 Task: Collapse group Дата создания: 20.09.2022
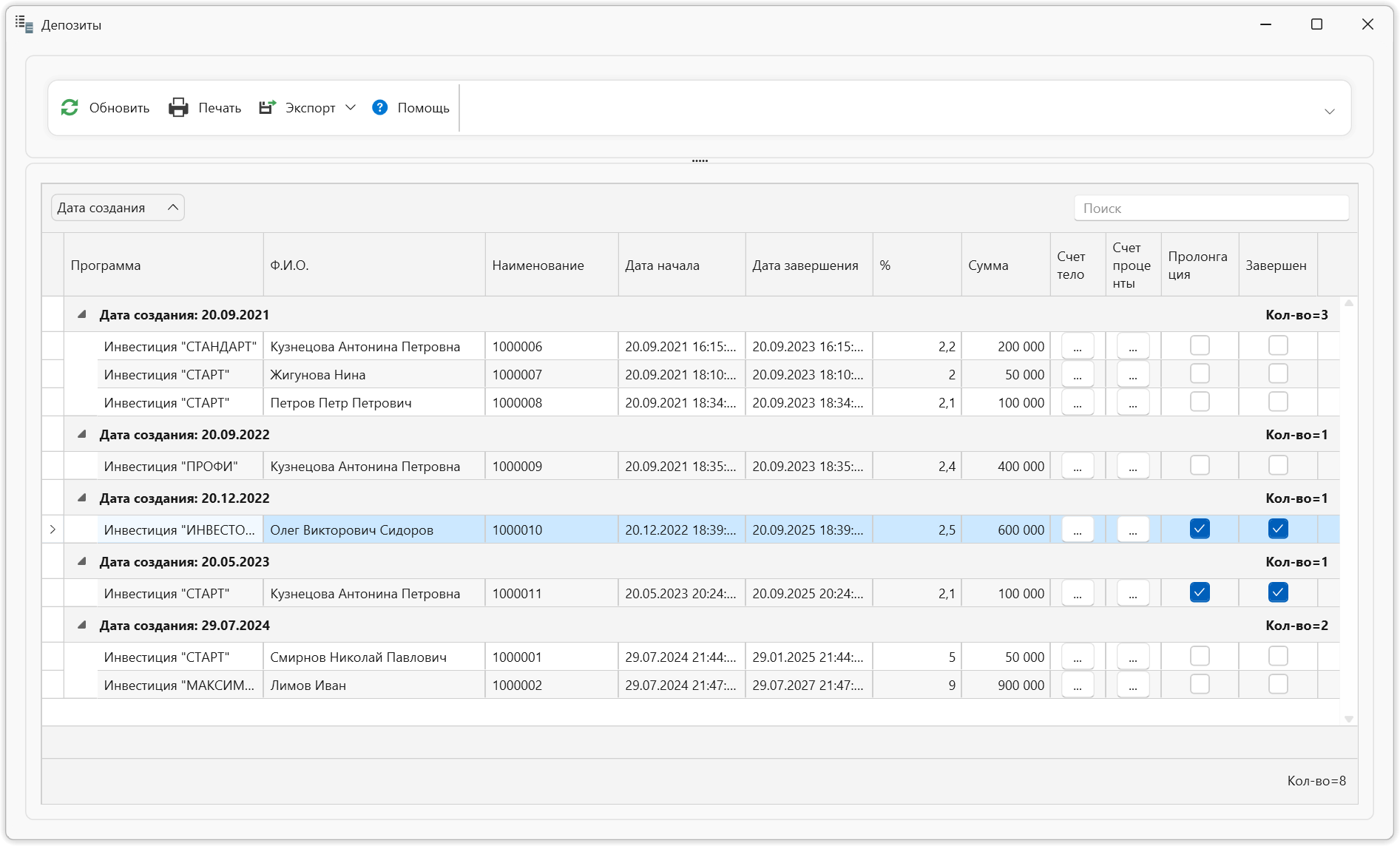[82, 435]
